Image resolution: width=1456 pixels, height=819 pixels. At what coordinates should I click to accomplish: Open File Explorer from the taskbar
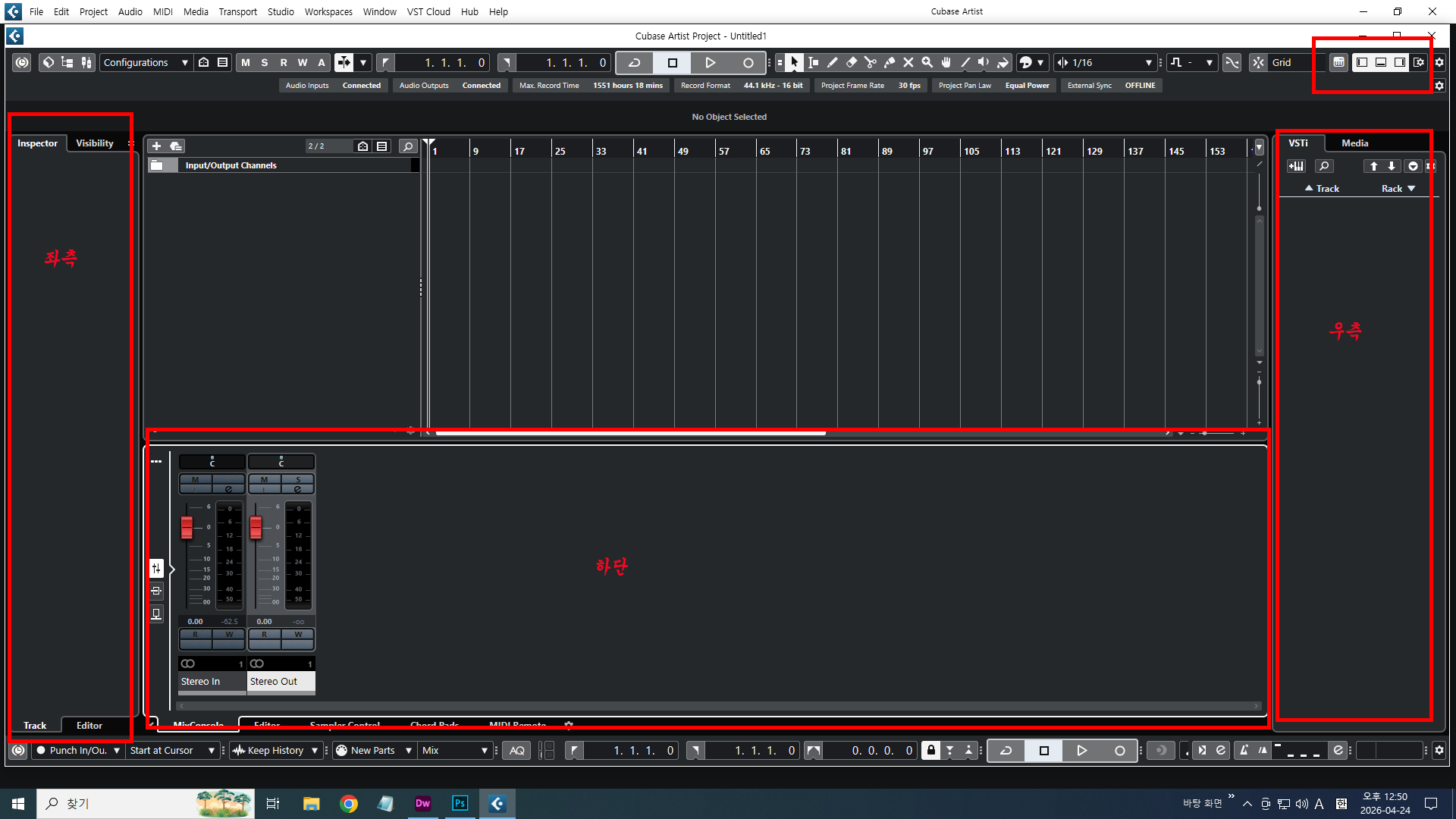311,804
